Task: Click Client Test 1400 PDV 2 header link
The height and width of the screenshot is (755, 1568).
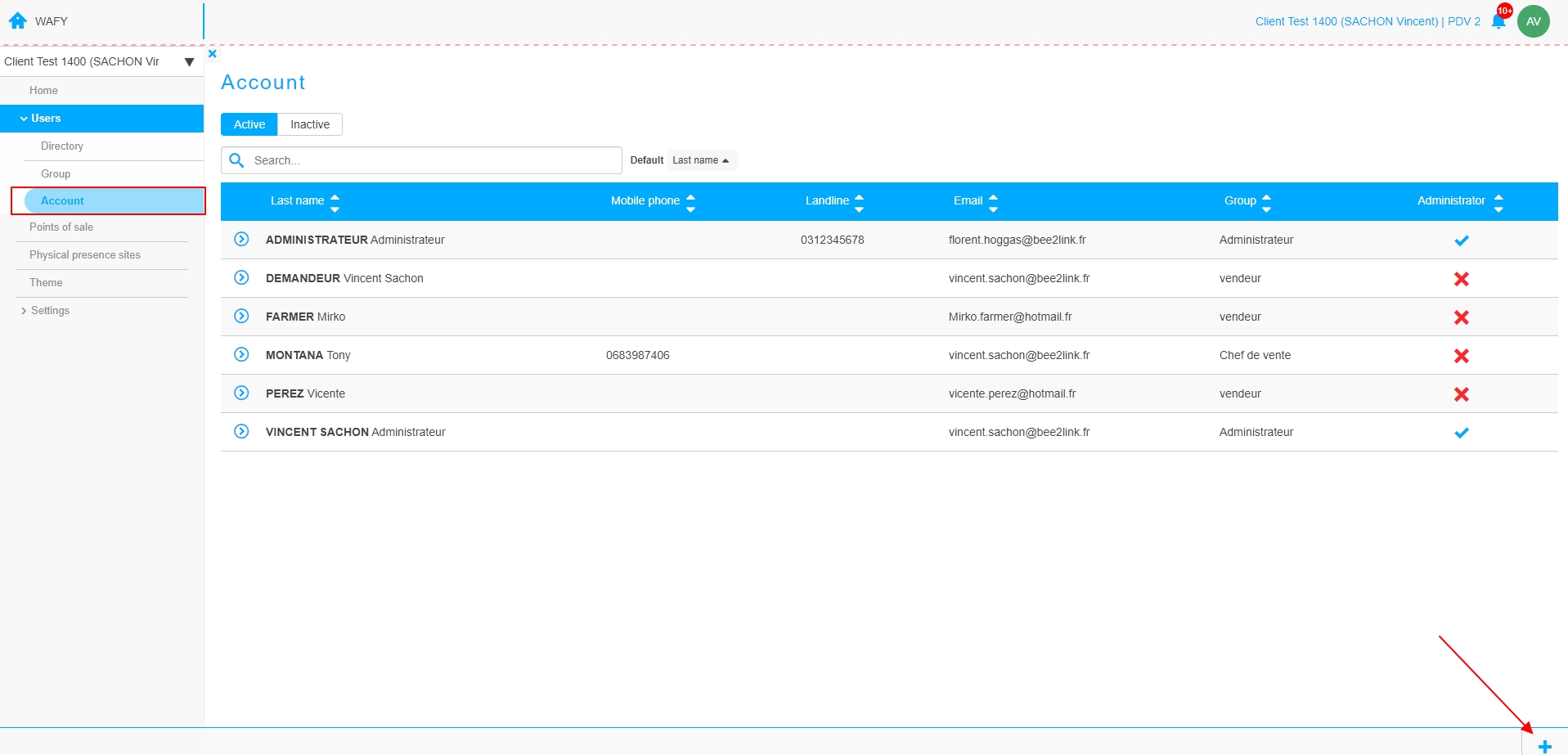Action: click(1368, 21)
